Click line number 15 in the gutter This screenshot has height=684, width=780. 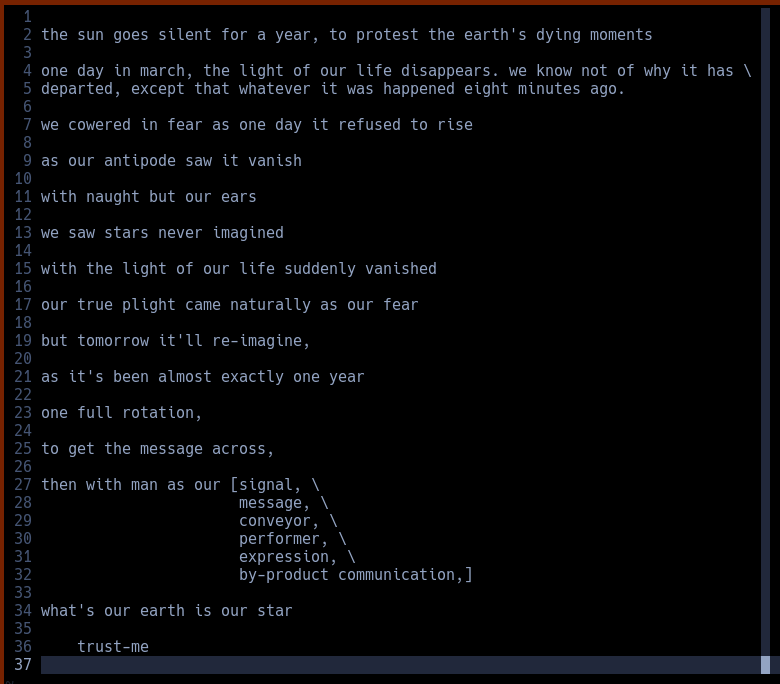pyautogui.click(x=23, y=269)
